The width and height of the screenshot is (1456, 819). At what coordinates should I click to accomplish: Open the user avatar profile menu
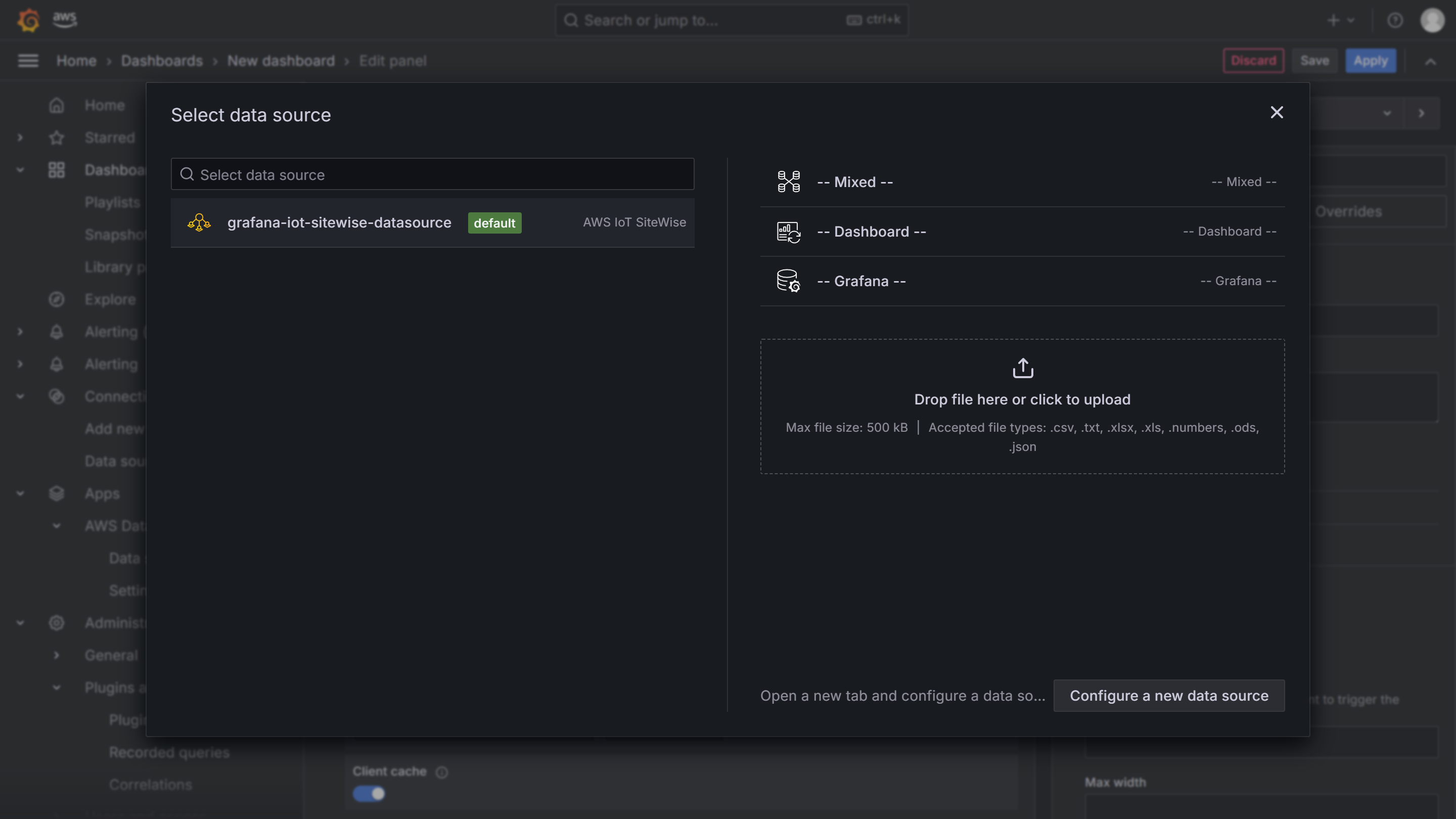[x=1432, y=20]
